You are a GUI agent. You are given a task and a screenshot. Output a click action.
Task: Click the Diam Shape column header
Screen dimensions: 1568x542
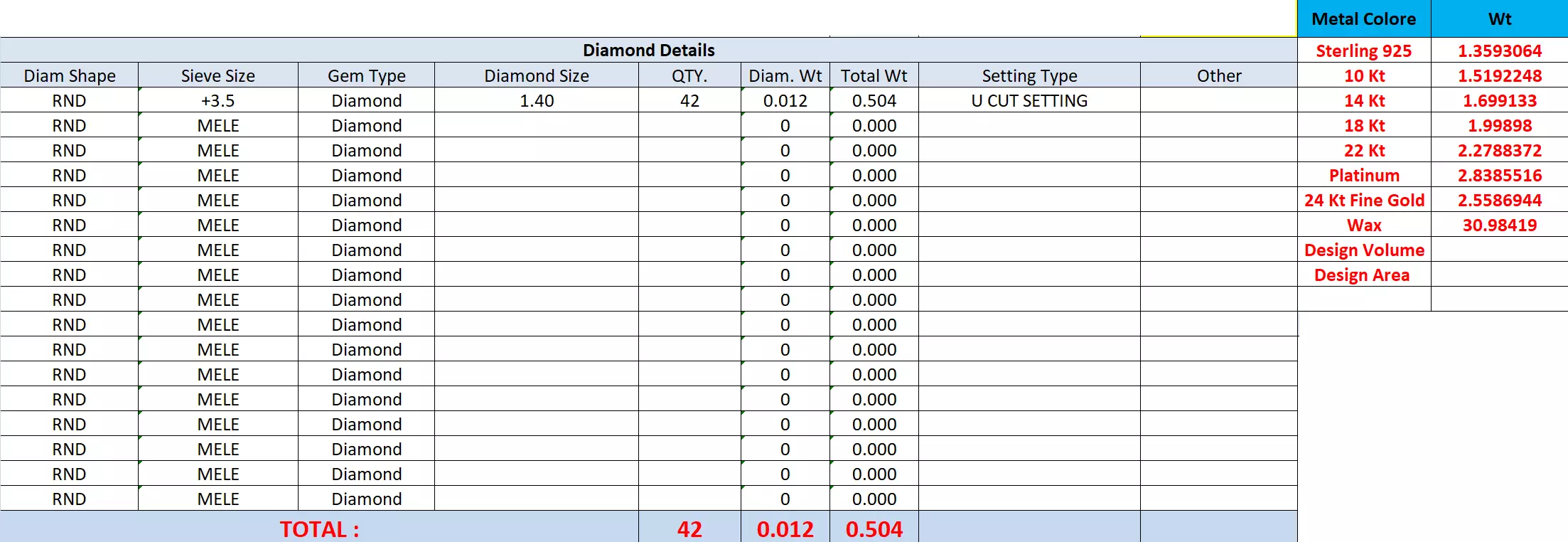coord(69,75)
